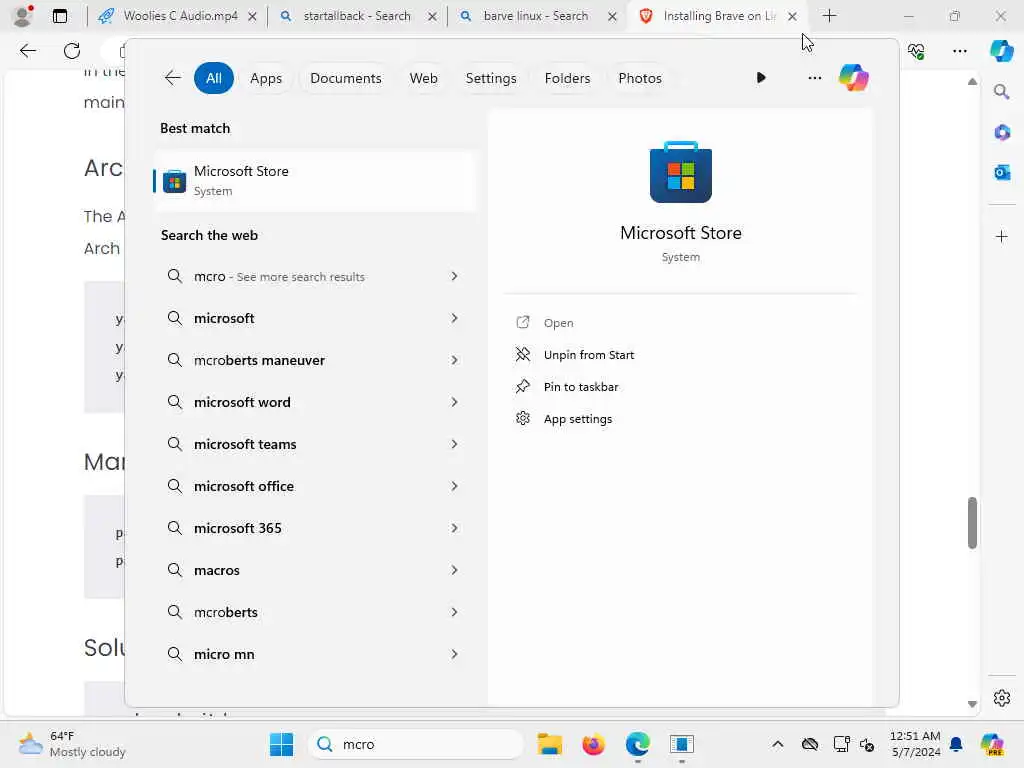The image size is (1024, 768).
Task: Click the Edge profile avatar
Action: 22,16
